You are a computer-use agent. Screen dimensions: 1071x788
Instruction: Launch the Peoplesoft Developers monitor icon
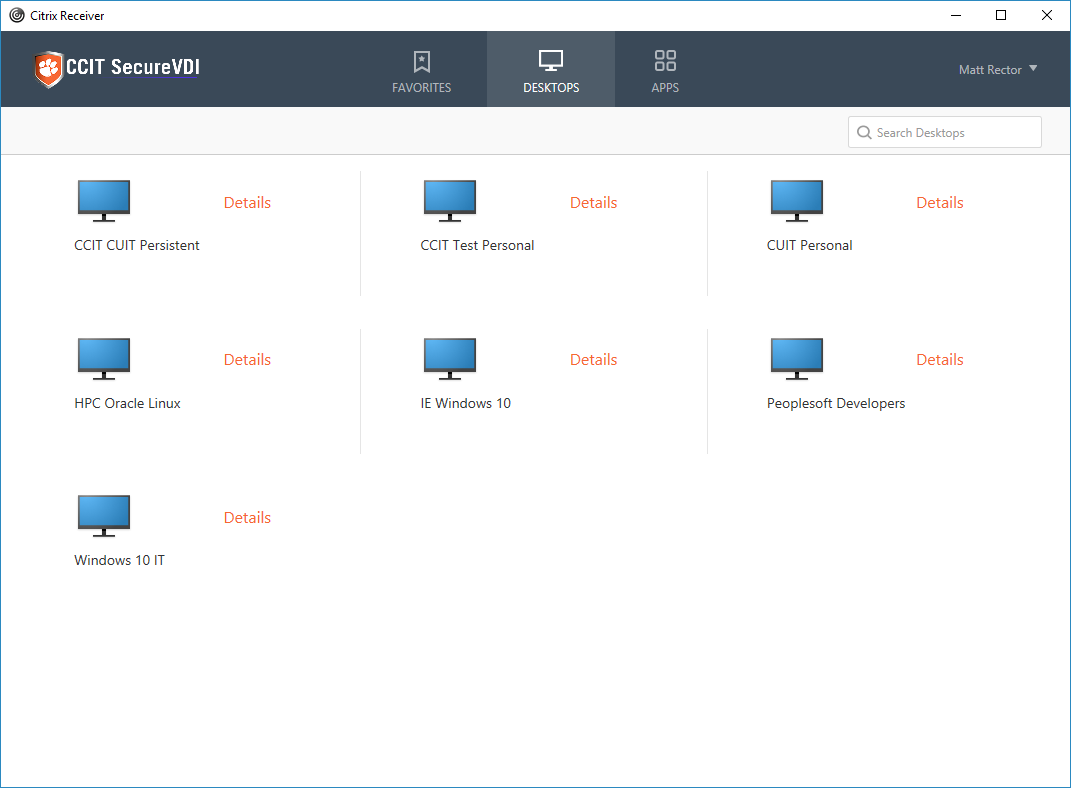796,358
